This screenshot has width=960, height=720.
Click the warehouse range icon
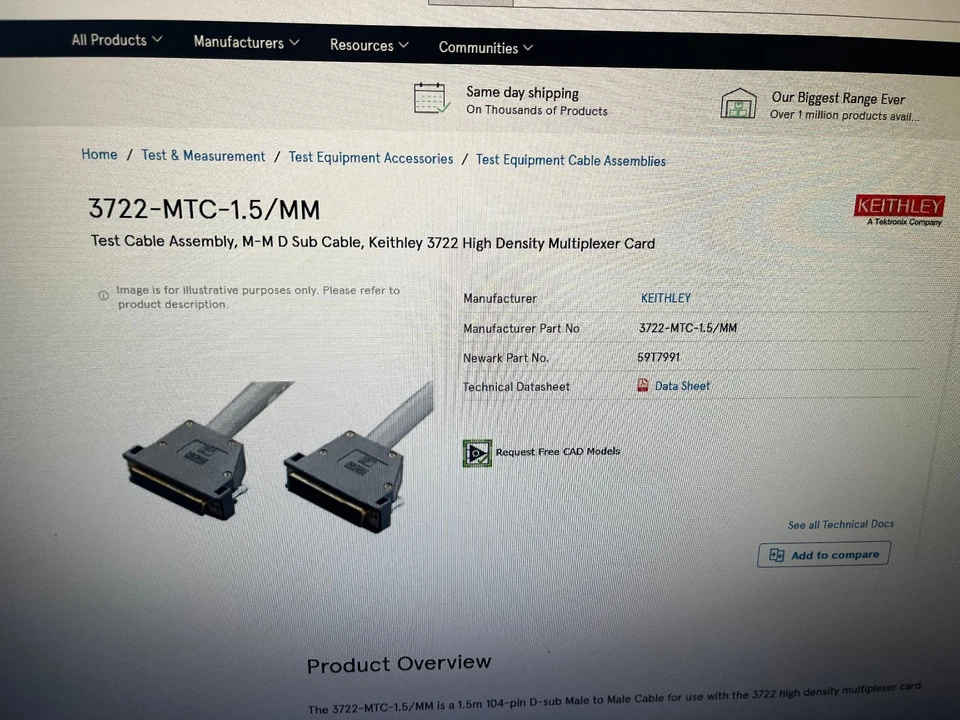[738, 103]
